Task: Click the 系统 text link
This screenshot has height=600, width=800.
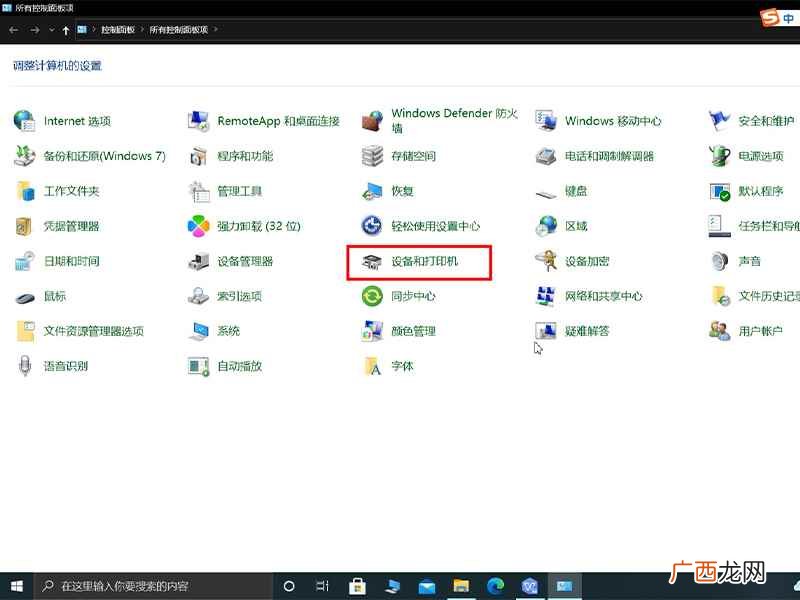Action: pyautogui.click(x=229, y=331)
